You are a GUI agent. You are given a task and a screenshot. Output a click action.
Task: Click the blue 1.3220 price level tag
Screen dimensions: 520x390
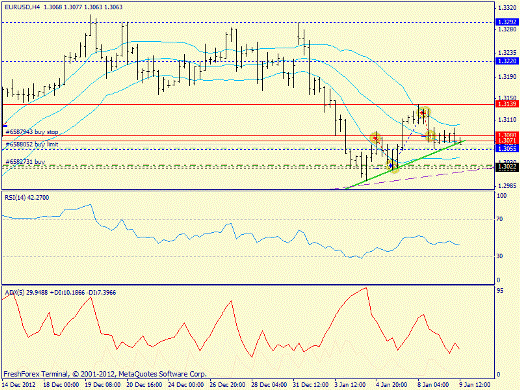(507, 61)
